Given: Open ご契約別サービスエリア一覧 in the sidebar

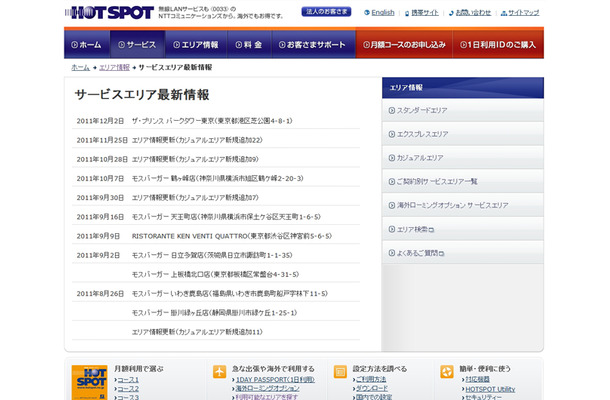Looking at the screenshot, I should pos(463,181).
